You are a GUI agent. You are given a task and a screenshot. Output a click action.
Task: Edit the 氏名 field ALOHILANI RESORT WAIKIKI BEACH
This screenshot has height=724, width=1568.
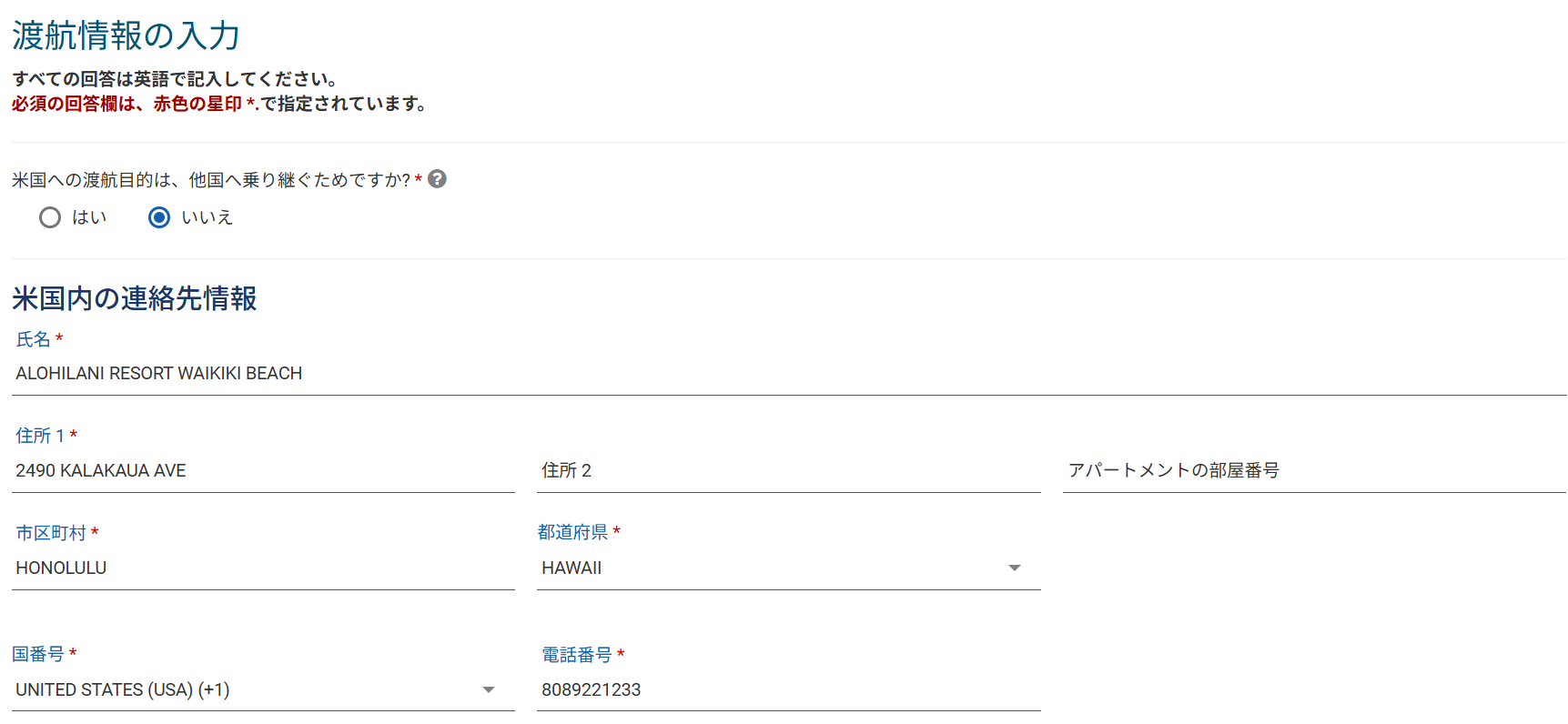pyautogui.click(x=789, y=374)
